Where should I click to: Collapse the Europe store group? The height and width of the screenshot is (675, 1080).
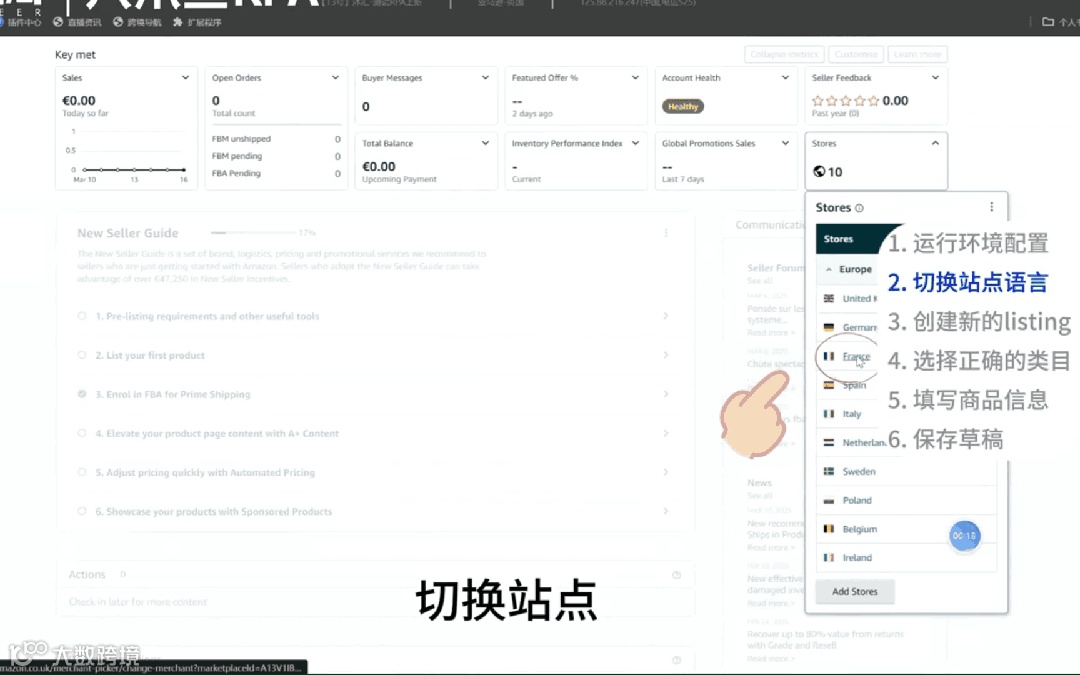(829, 269)
